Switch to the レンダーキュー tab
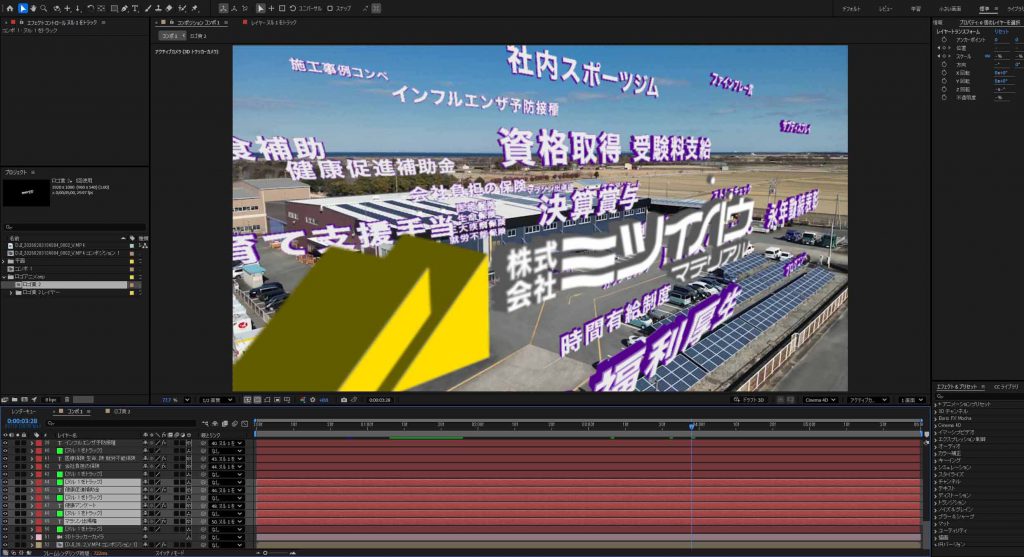1024x557 pixels. (24, 411)
